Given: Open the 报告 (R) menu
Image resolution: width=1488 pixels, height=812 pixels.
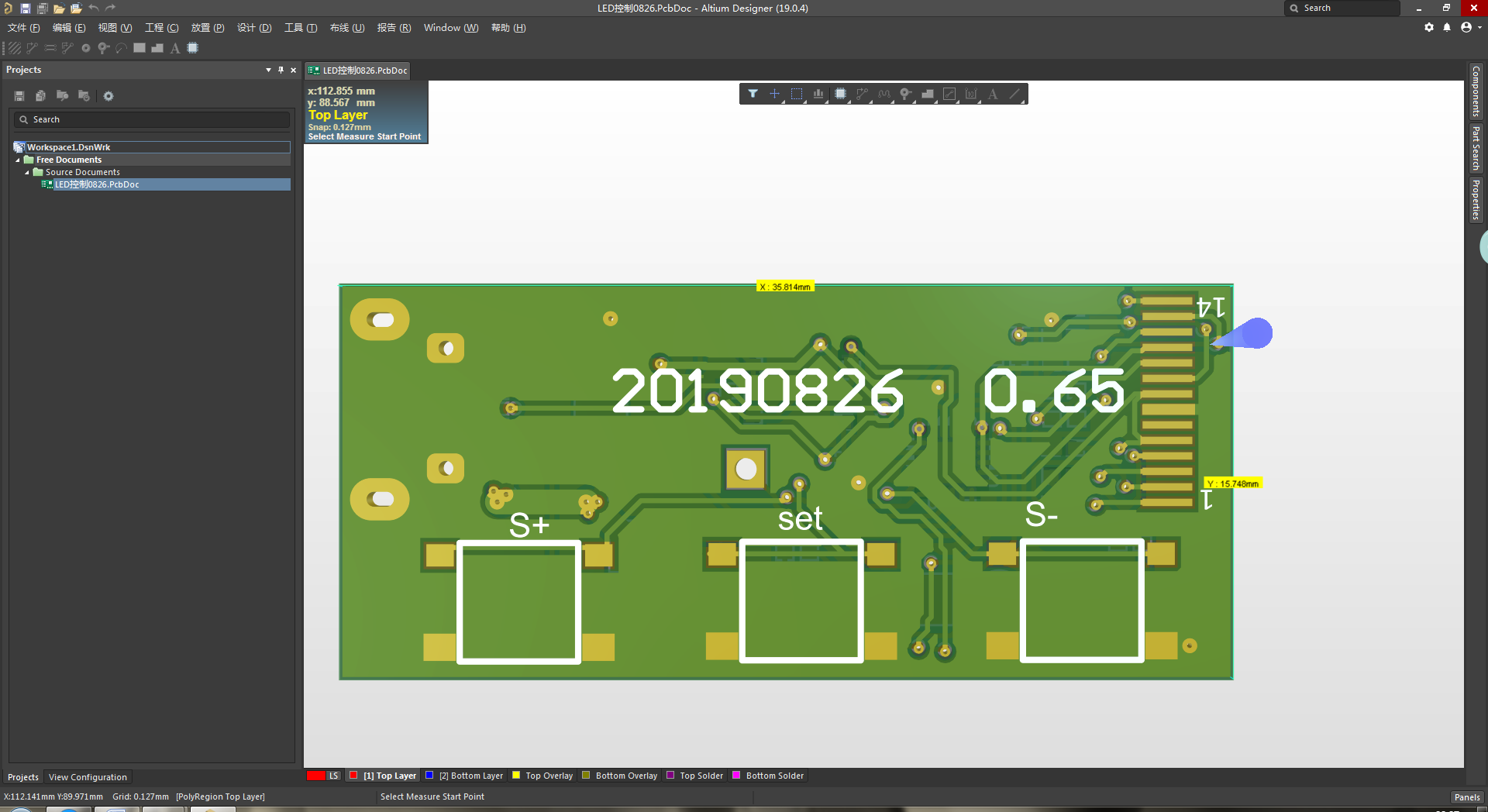Looking at the screenshot, I should (x=394, y=28).
